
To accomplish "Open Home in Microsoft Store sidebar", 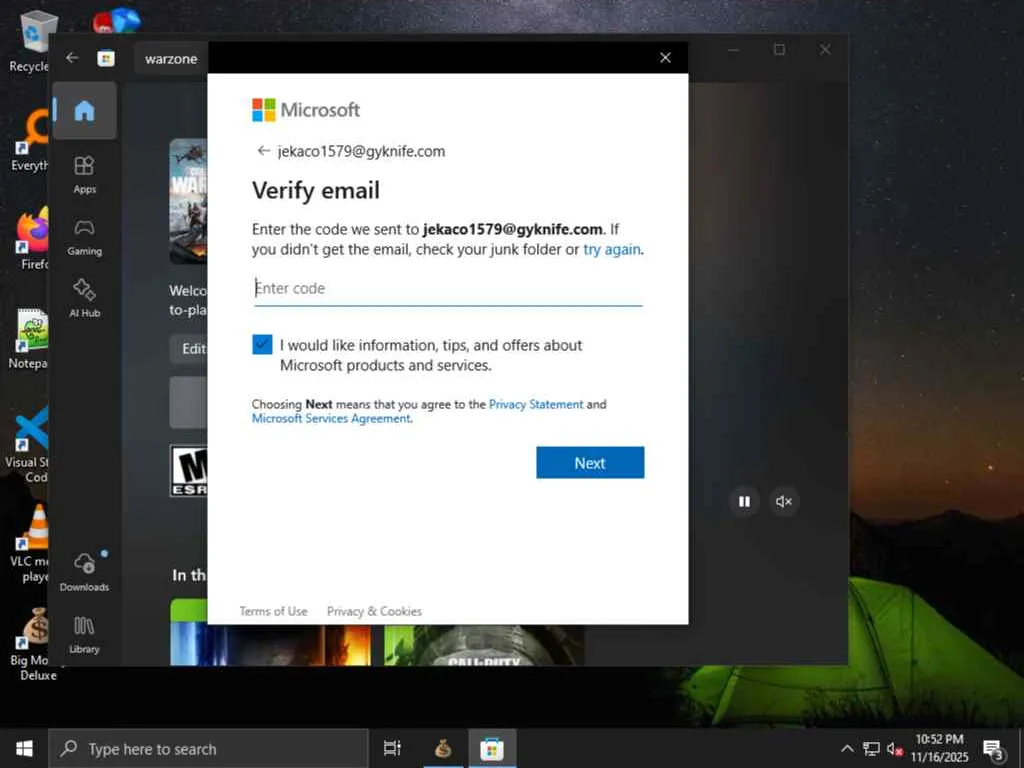I will [84, 110].
